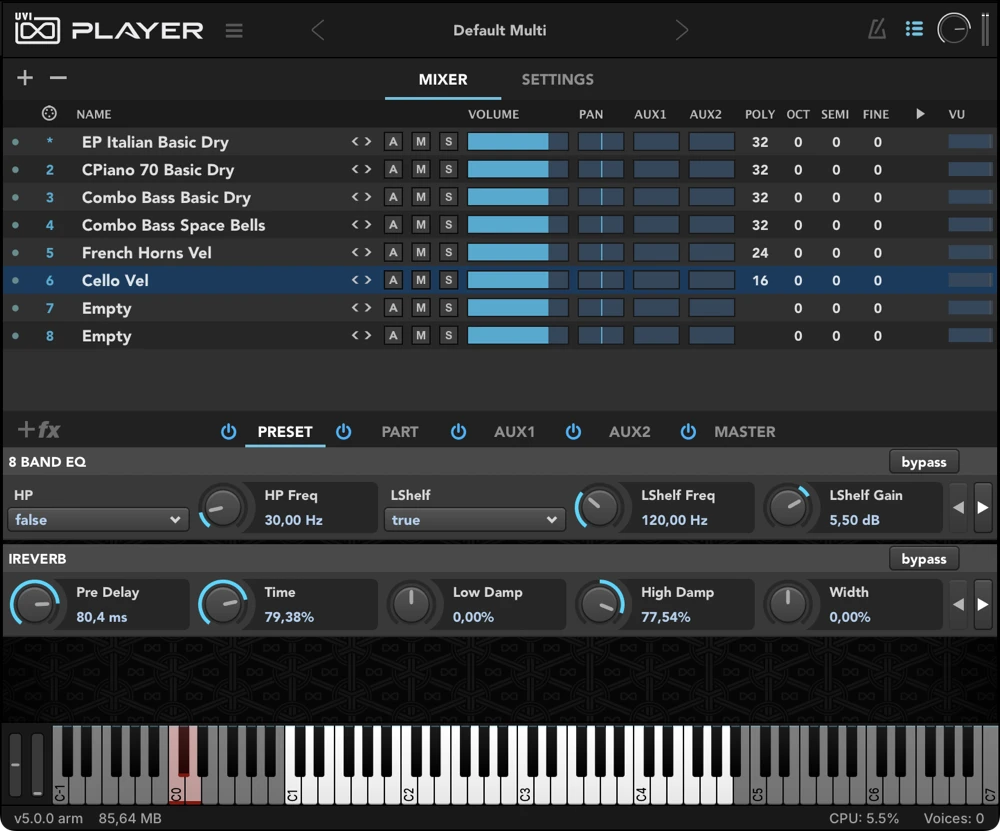Image resolution: width=1000 pixels, height=831 pixels.
Task: Bypass the 8 BAND EQ effect
Action: [923, 462]
